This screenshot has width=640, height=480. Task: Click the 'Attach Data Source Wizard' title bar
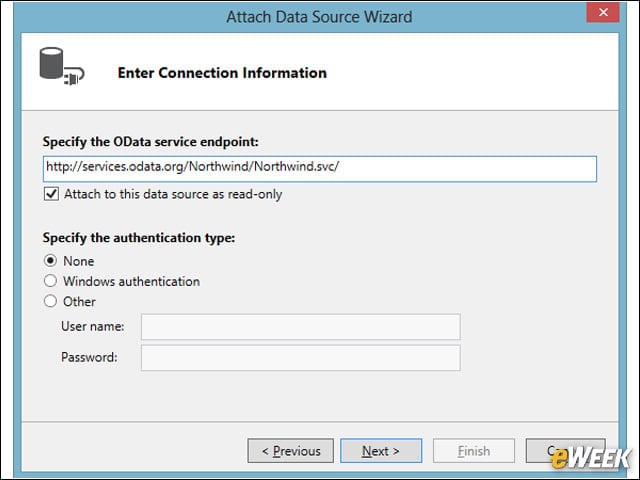click(319, 17)
